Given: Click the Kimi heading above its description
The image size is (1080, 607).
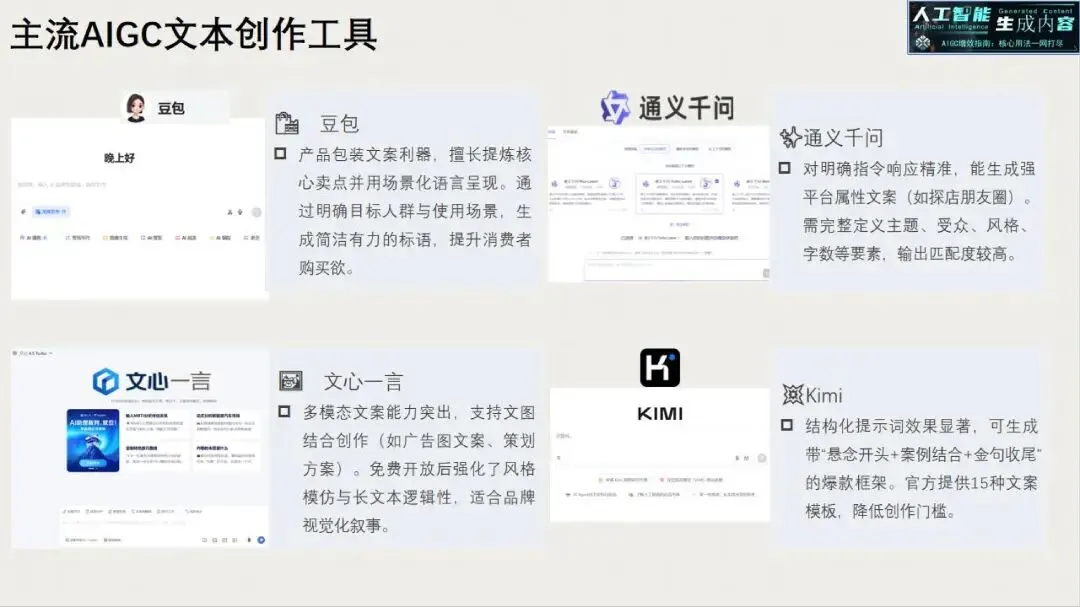Looking at the screenshot, I should point(824,395).
